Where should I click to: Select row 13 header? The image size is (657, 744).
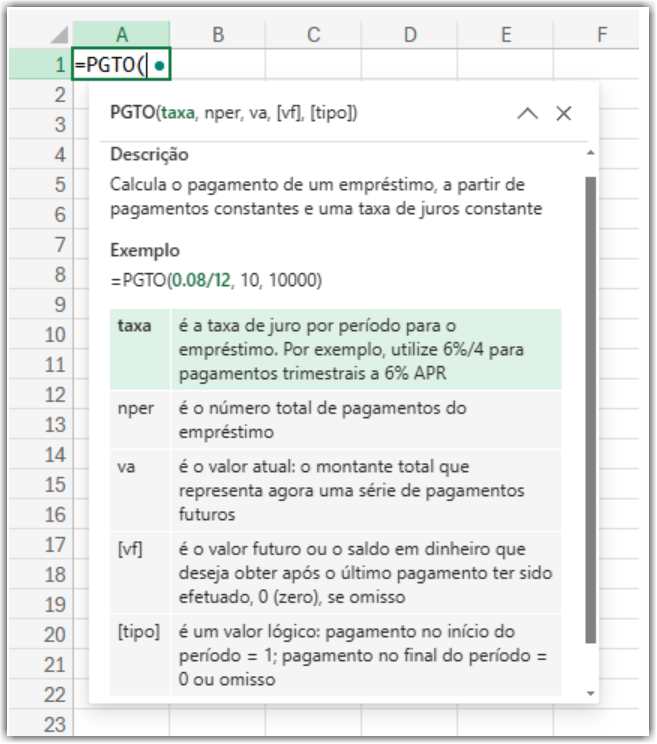[41, 424]
